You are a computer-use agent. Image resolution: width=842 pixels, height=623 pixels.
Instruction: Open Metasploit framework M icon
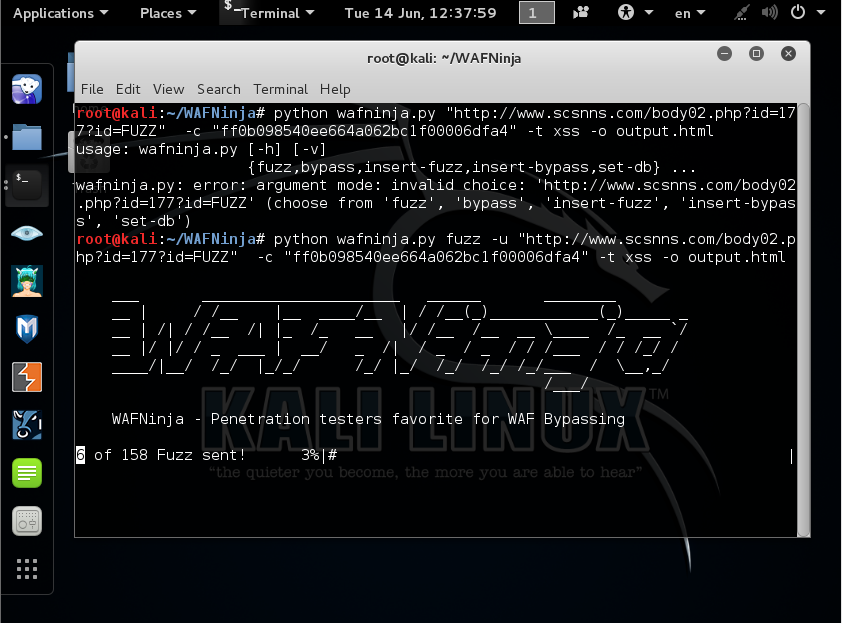(27, 329)
